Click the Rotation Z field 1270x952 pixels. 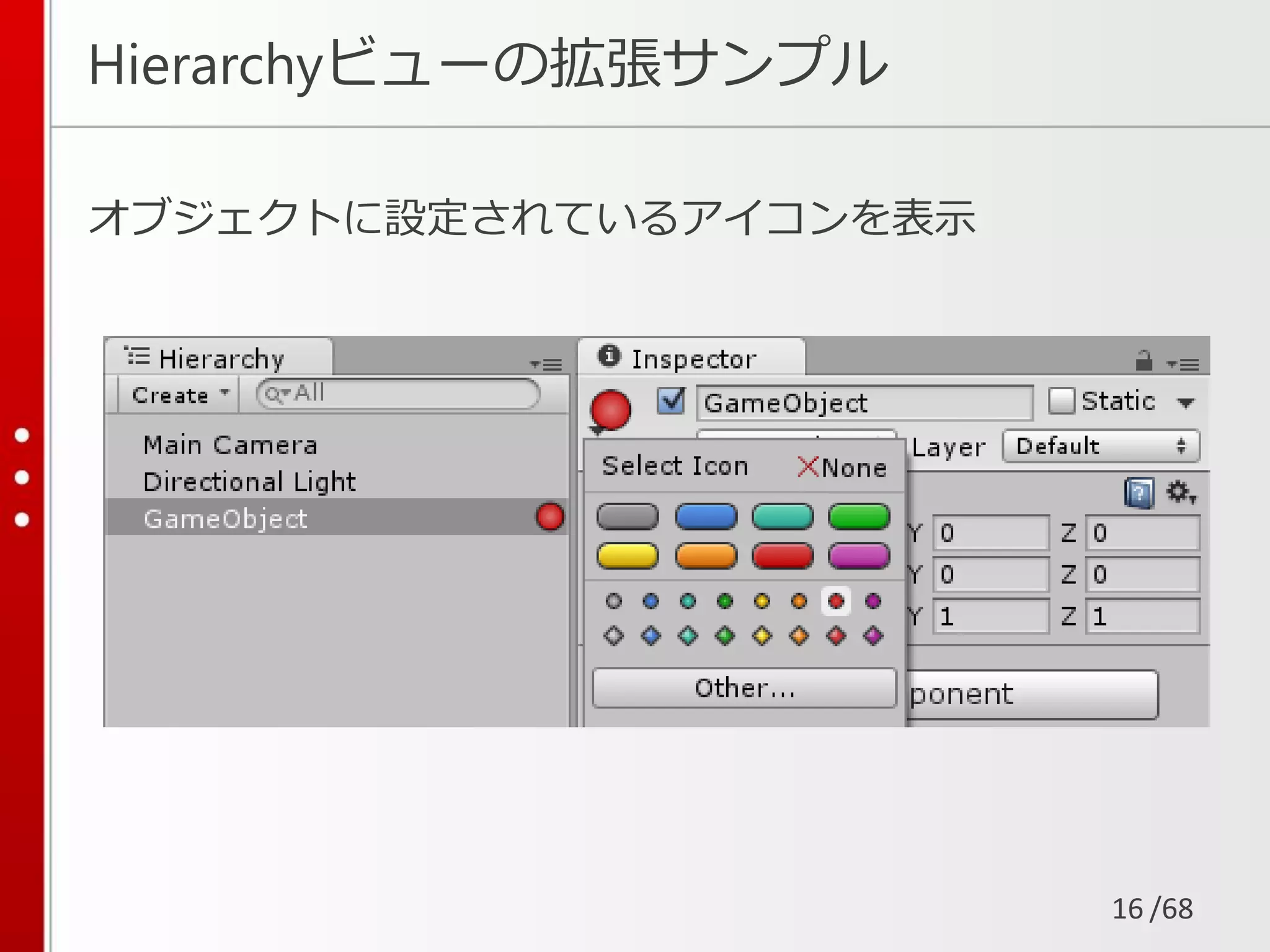tap(1142, 575)
